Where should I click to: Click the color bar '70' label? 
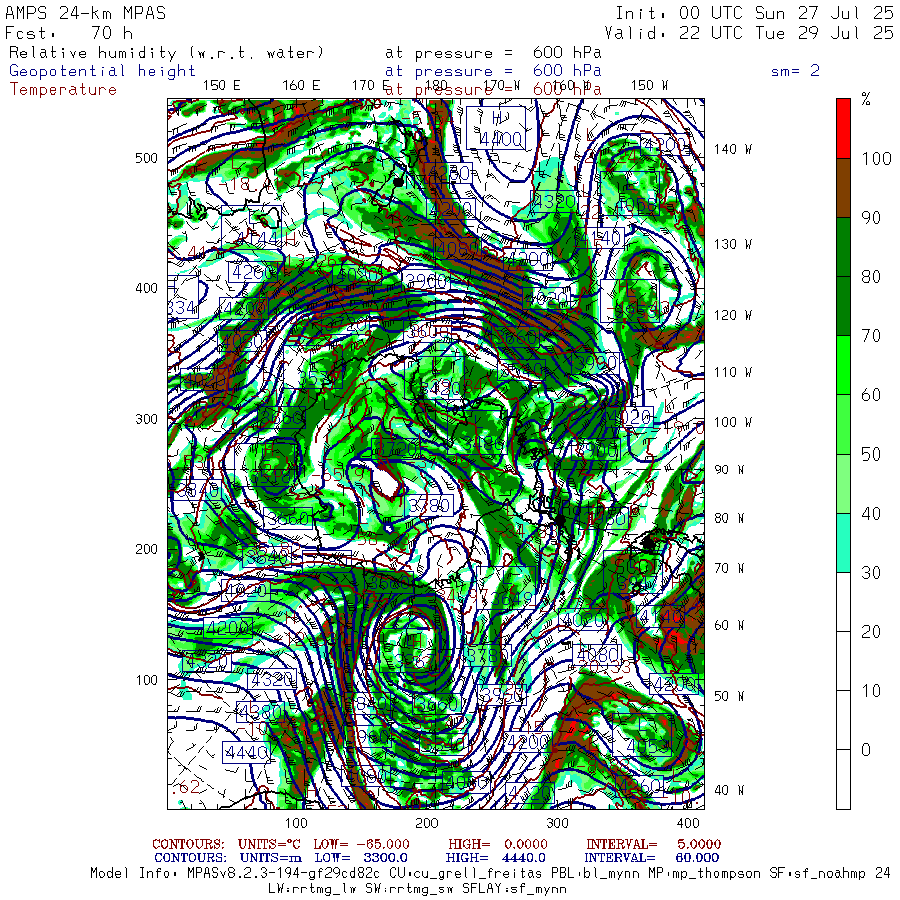pyautogui.click(x=871, y=336)
